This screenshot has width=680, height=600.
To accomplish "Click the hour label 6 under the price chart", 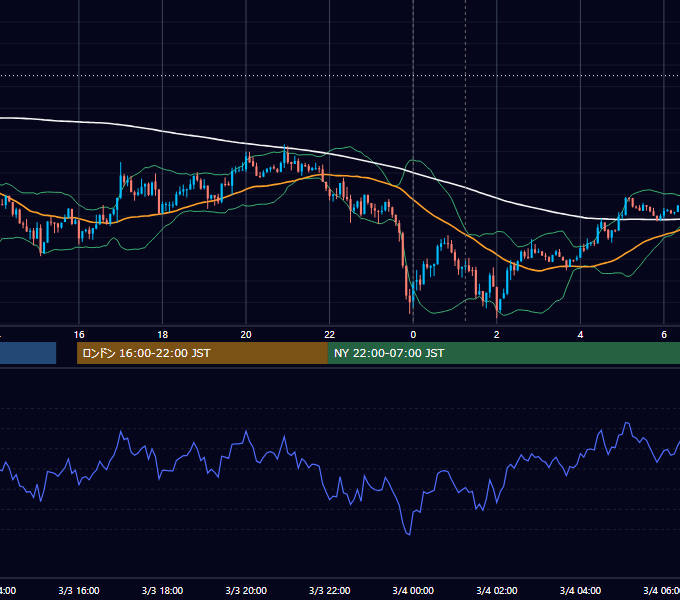I will point(664,335).
